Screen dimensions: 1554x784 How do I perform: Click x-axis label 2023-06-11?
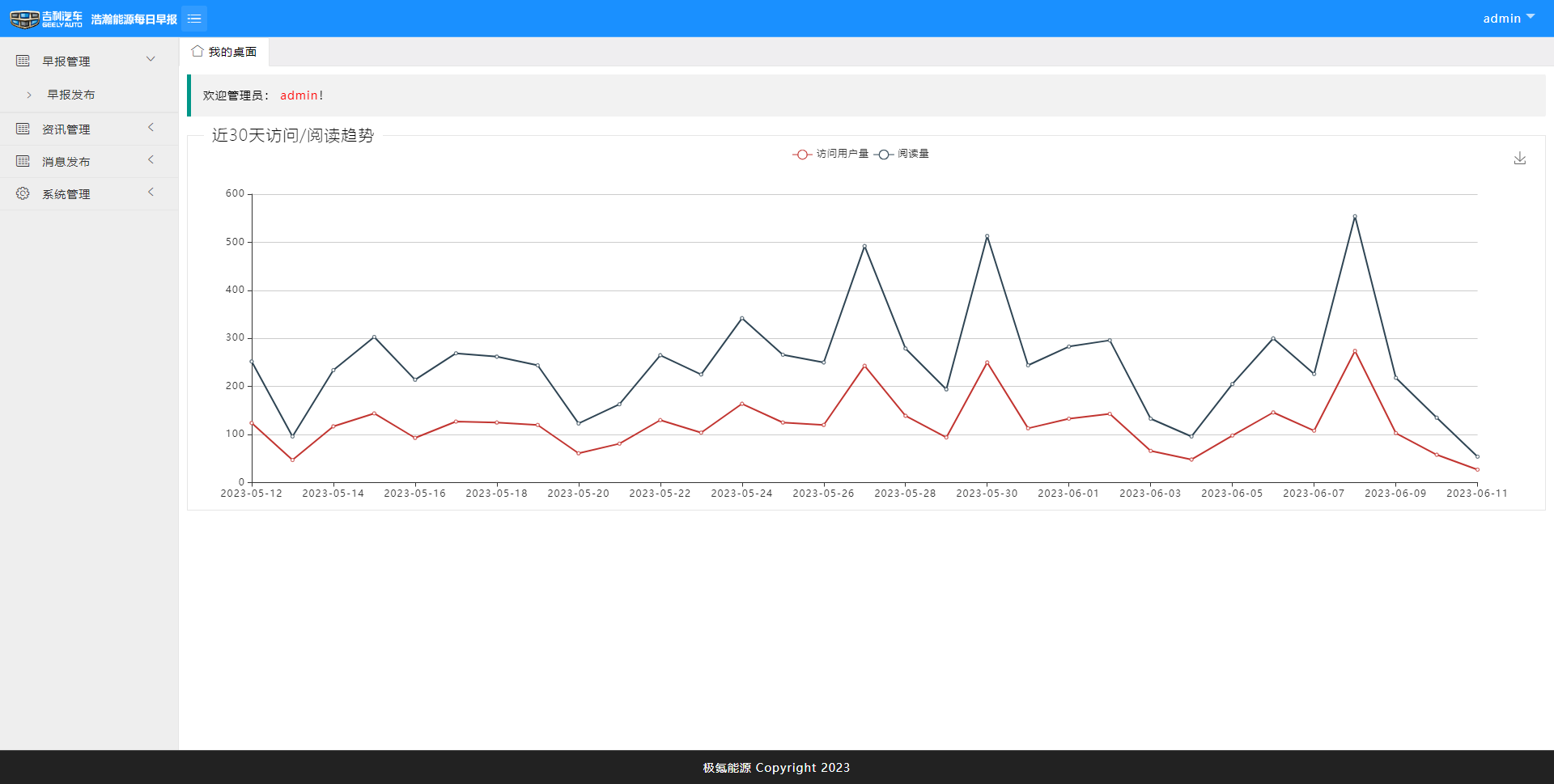[1477, 494]
